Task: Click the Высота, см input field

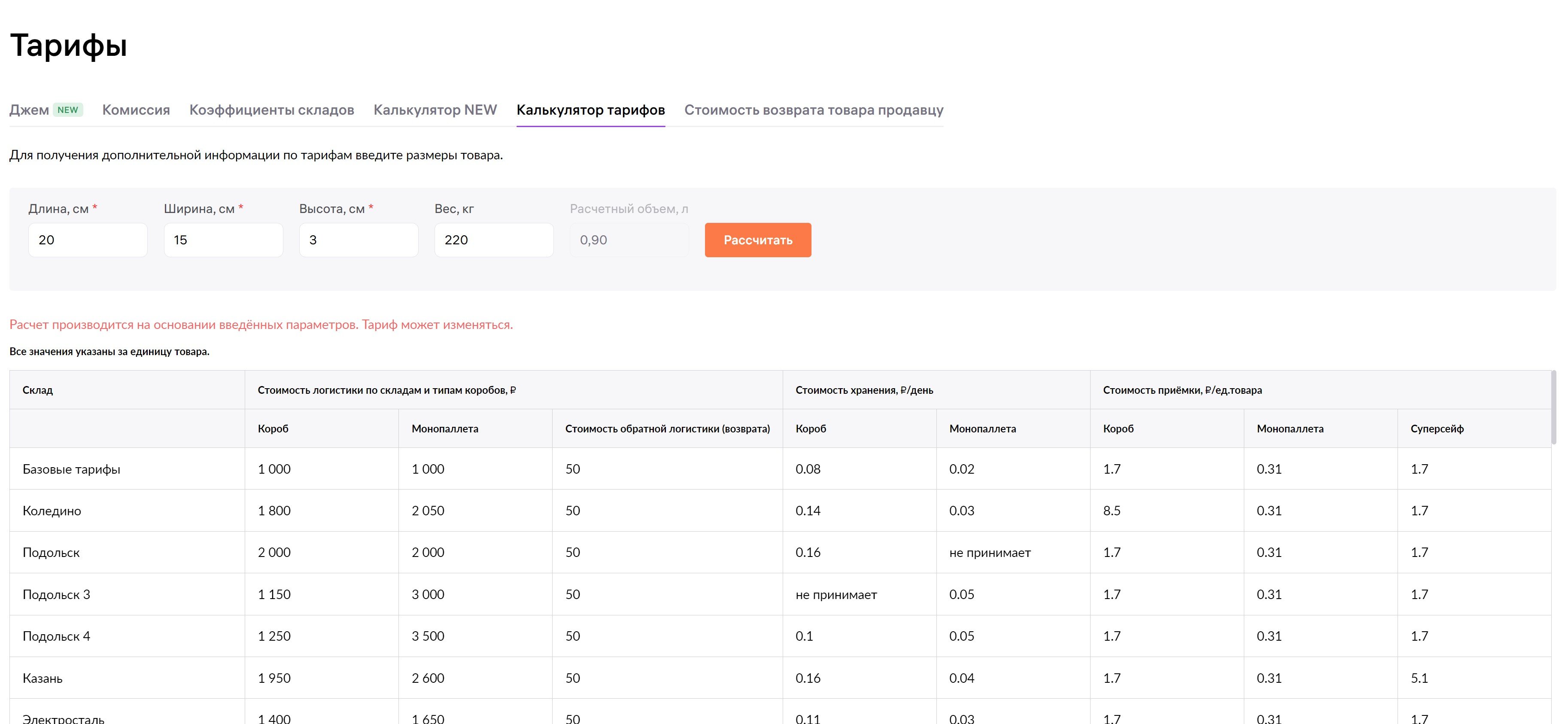Action: [x=358, y=240]
